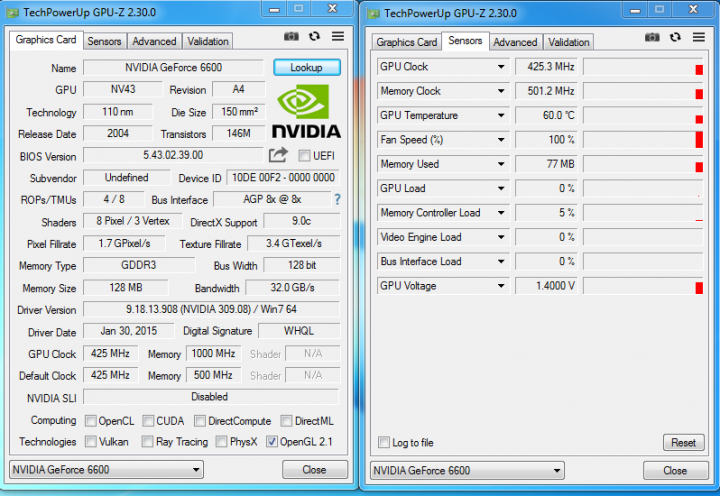Switch to Validation tab in right window

tap(568, 42)
